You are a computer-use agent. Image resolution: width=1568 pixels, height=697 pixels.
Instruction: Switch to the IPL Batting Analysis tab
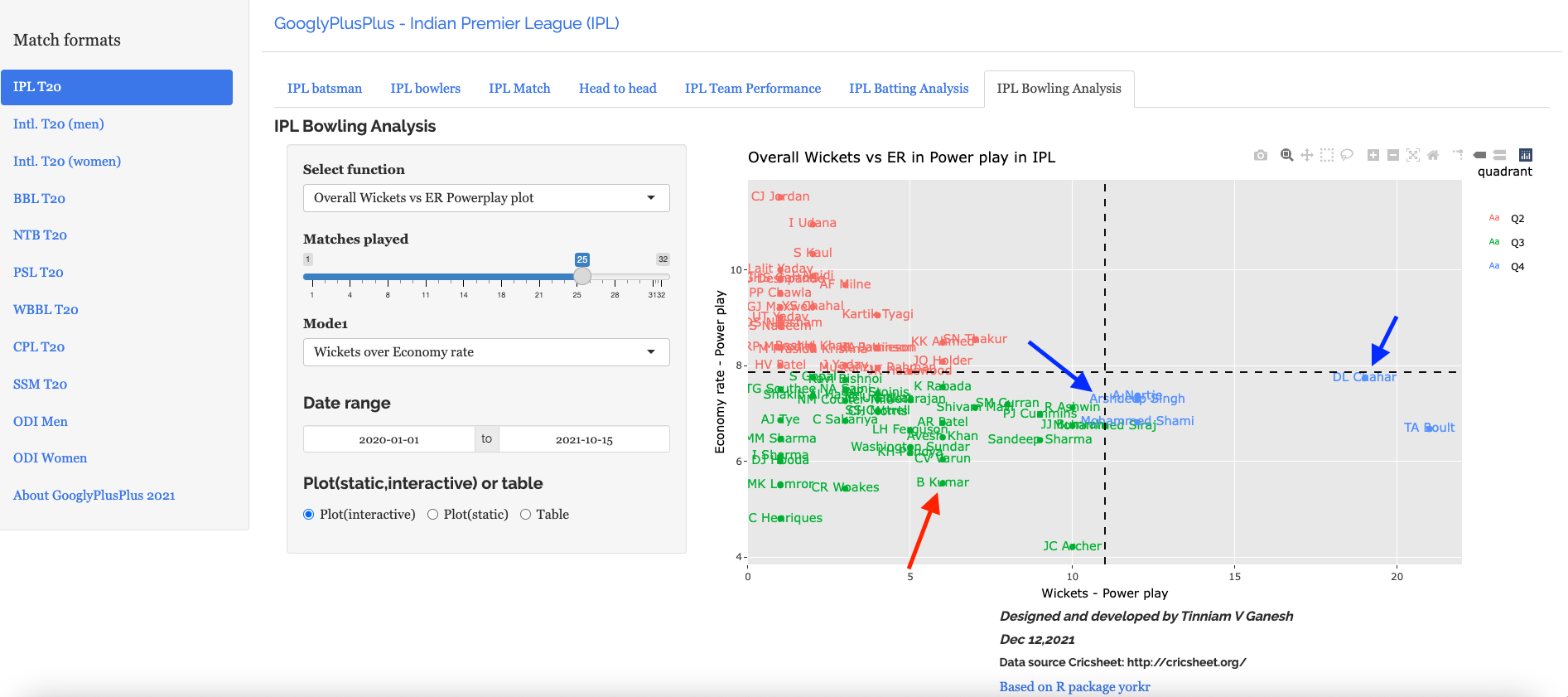coord(909,89)
